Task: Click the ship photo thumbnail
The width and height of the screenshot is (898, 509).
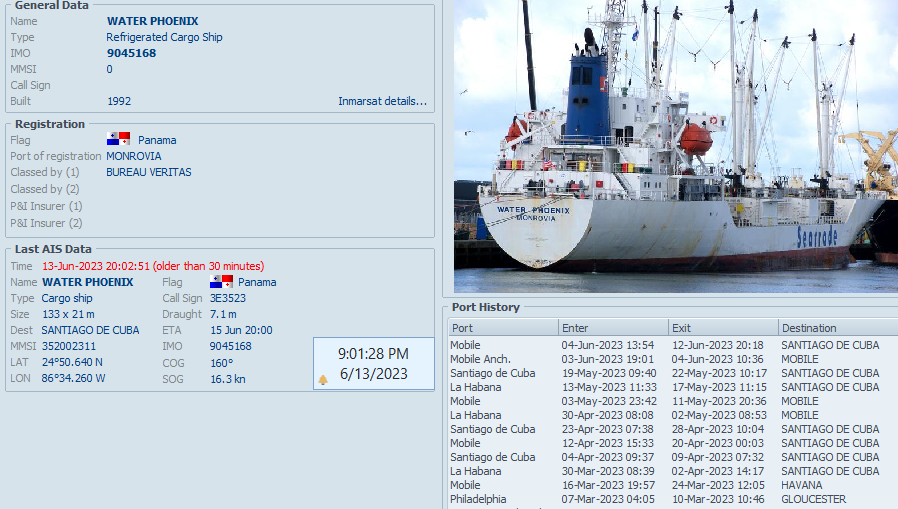Action: click(676, 146)
